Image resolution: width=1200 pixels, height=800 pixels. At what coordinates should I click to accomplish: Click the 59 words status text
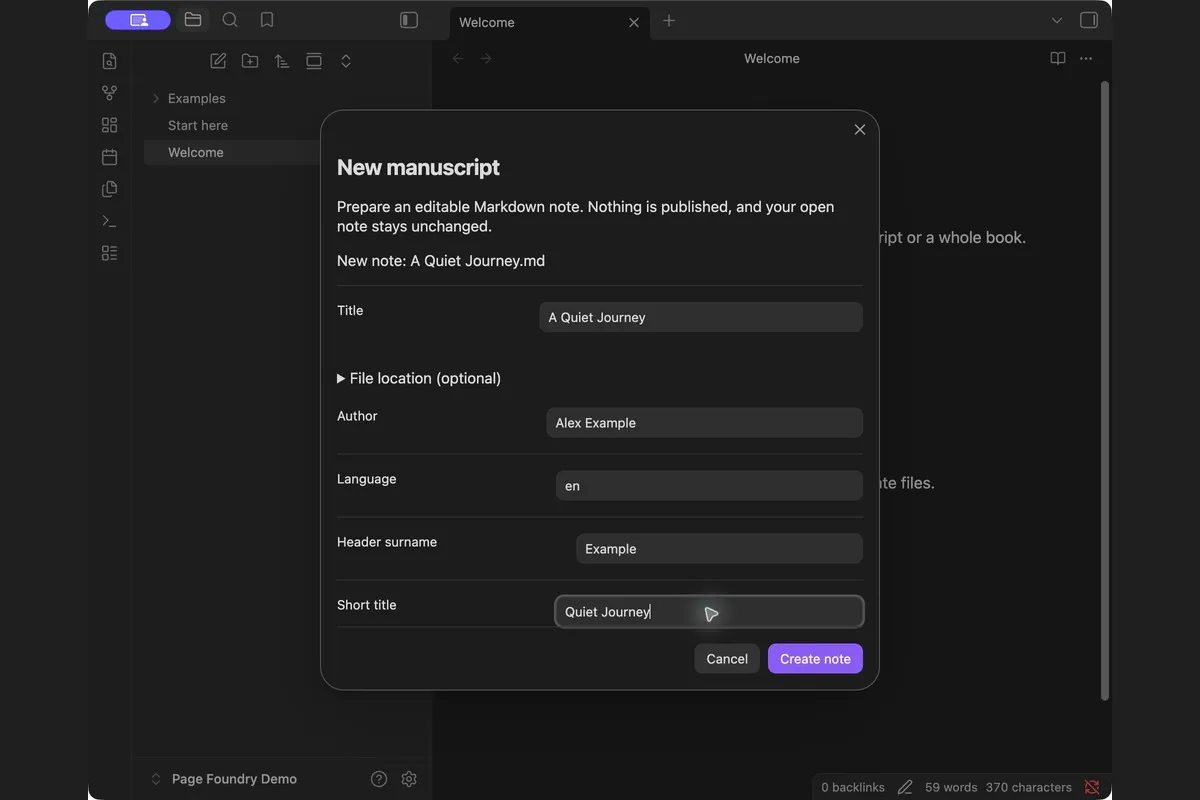tap(953, 787)
